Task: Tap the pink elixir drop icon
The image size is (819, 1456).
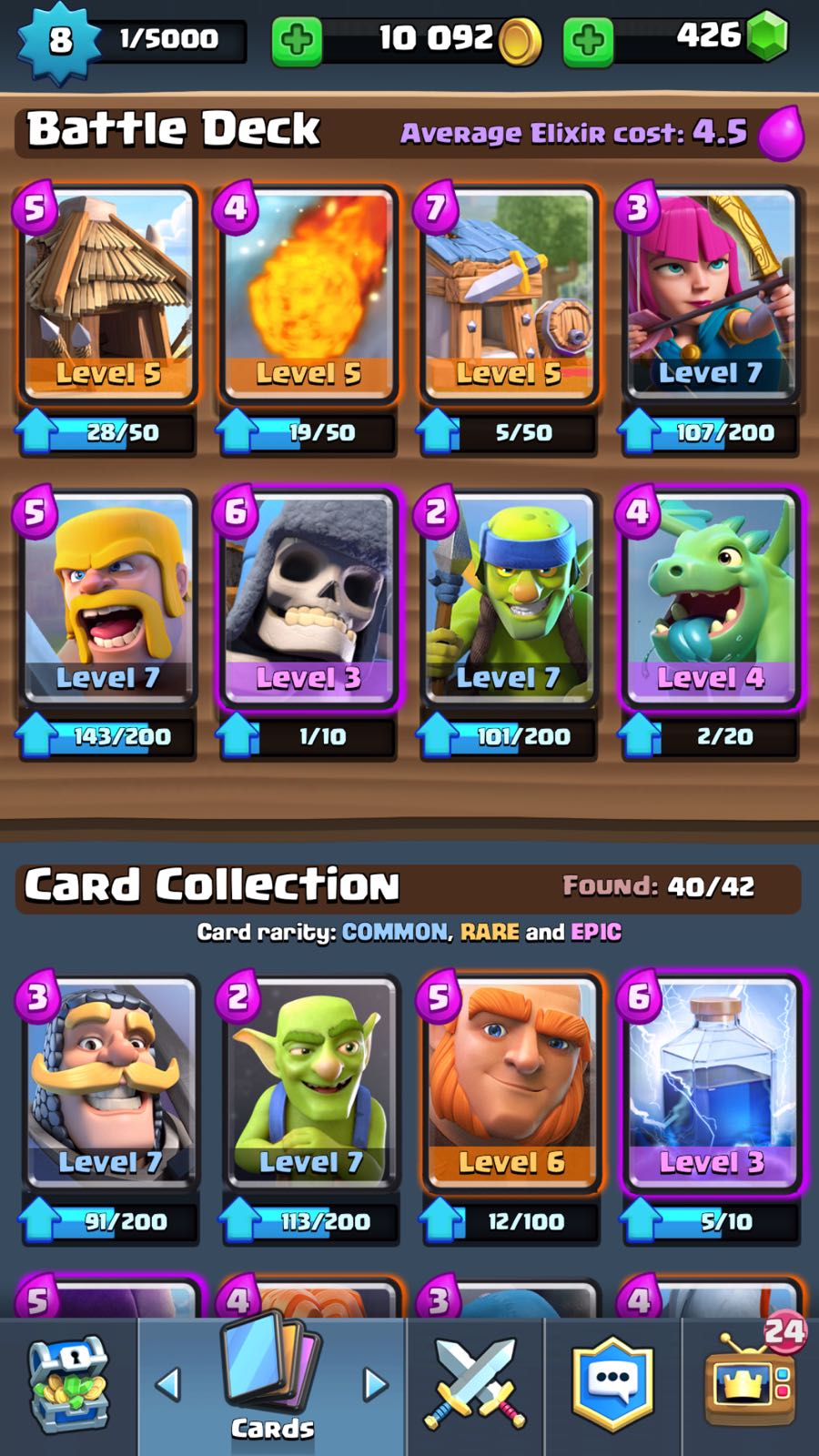Action: [x=782, y=134]
